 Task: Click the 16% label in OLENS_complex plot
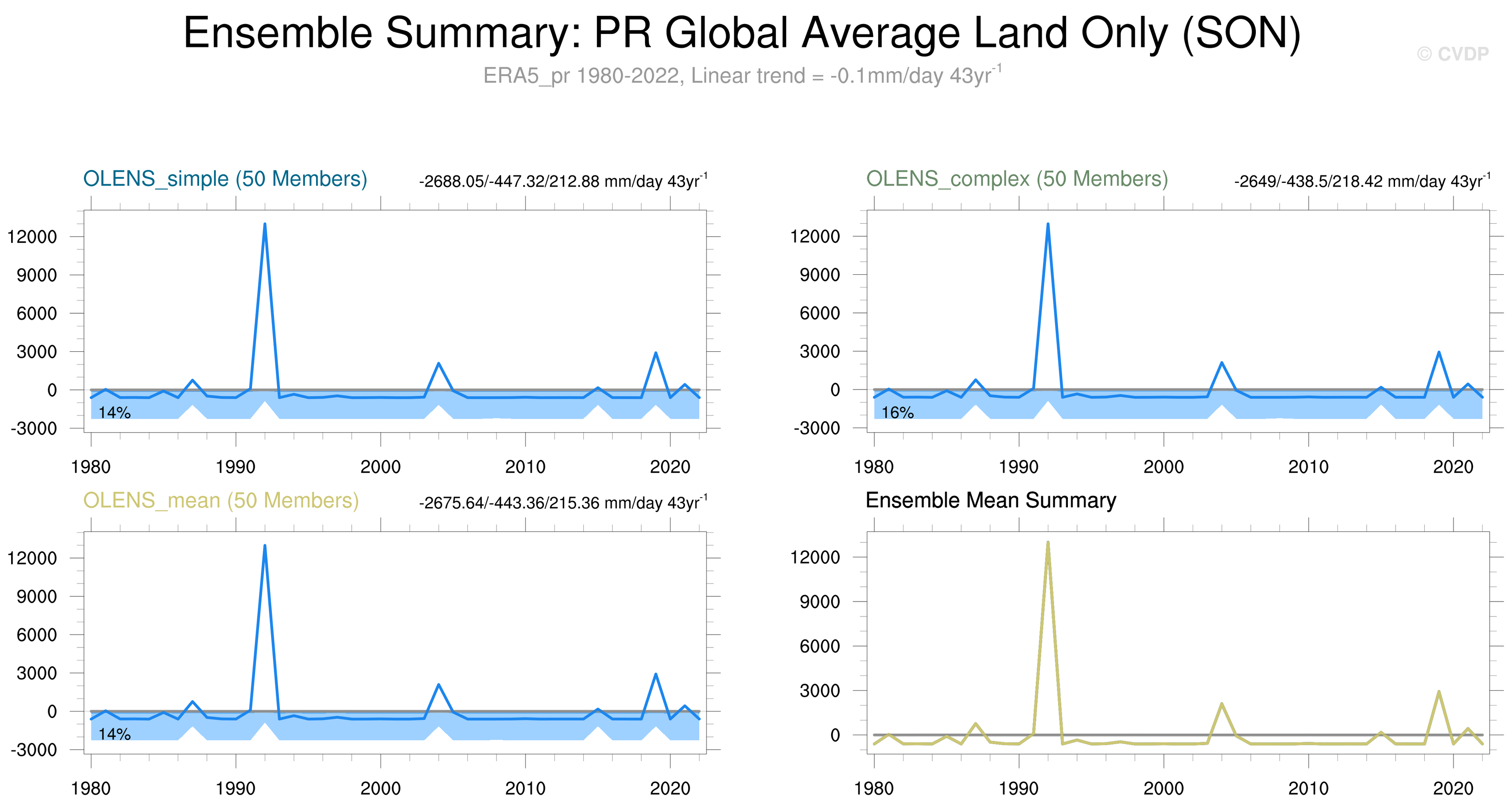(898, 413)
